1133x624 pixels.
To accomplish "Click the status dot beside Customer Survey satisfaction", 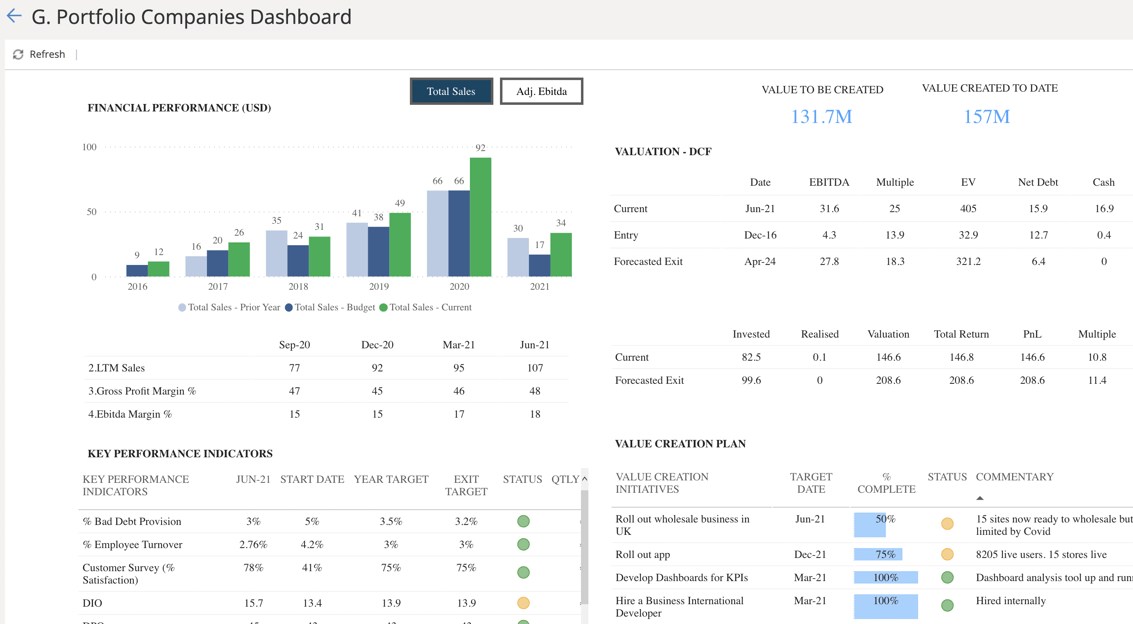I will 521,572.
